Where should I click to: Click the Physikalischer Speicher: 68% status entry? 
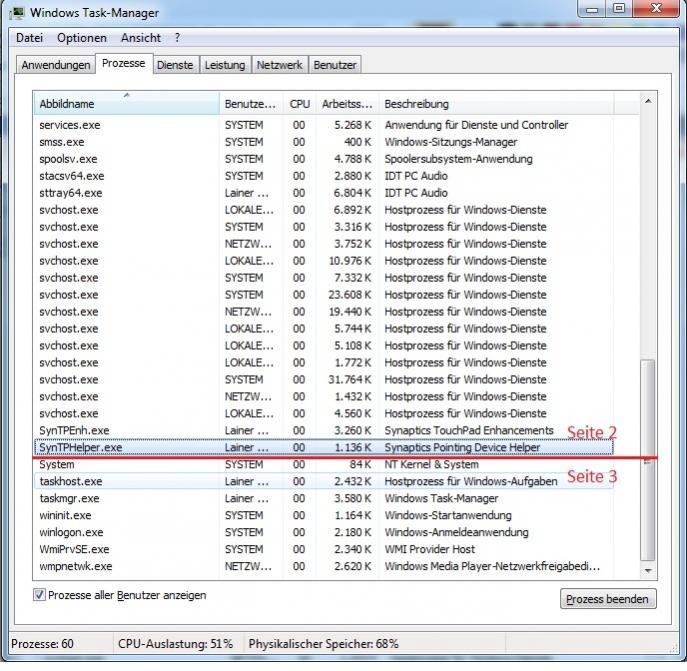323,644
